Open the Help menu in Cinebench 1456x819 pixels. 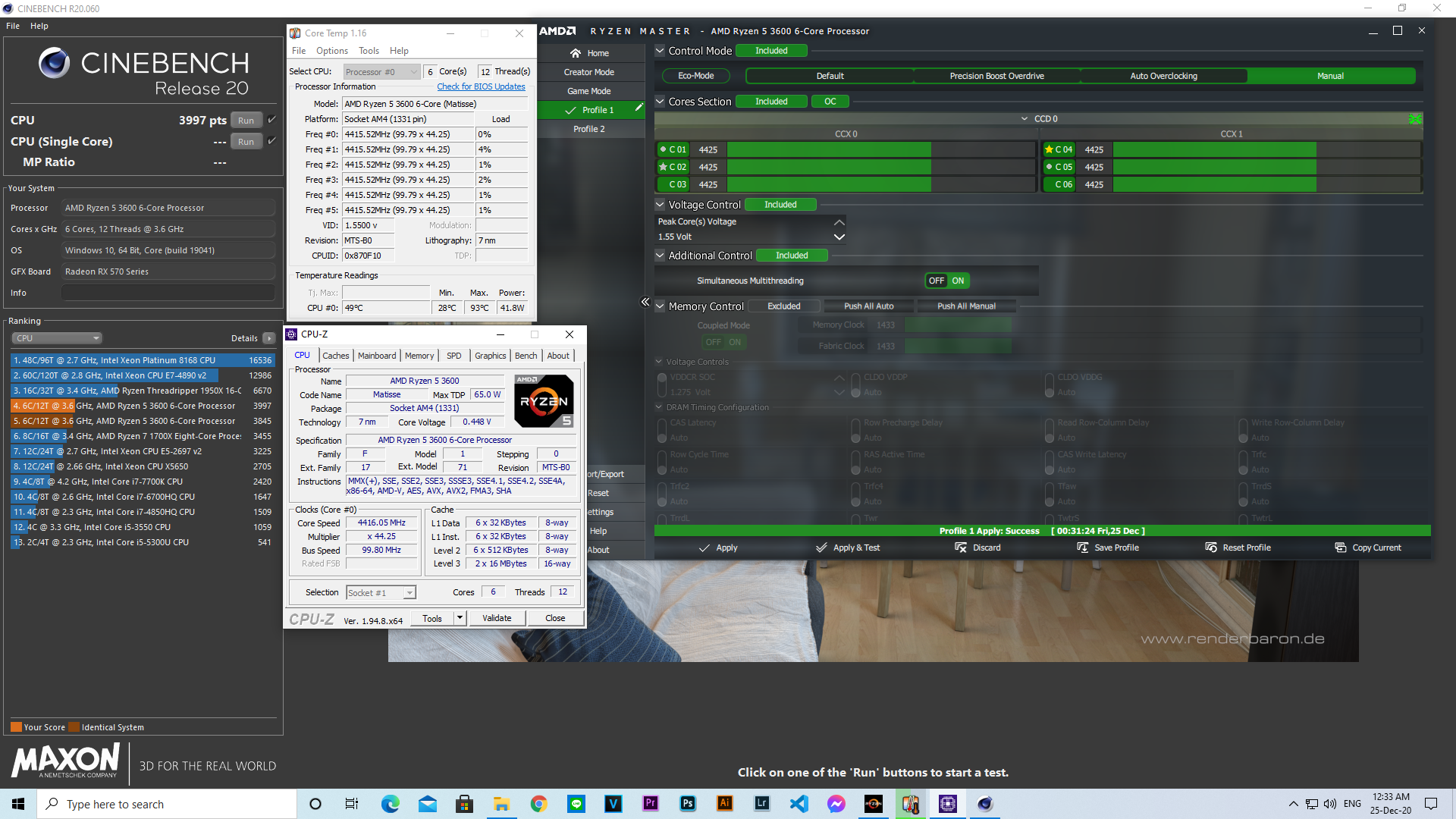click(39, 26)
